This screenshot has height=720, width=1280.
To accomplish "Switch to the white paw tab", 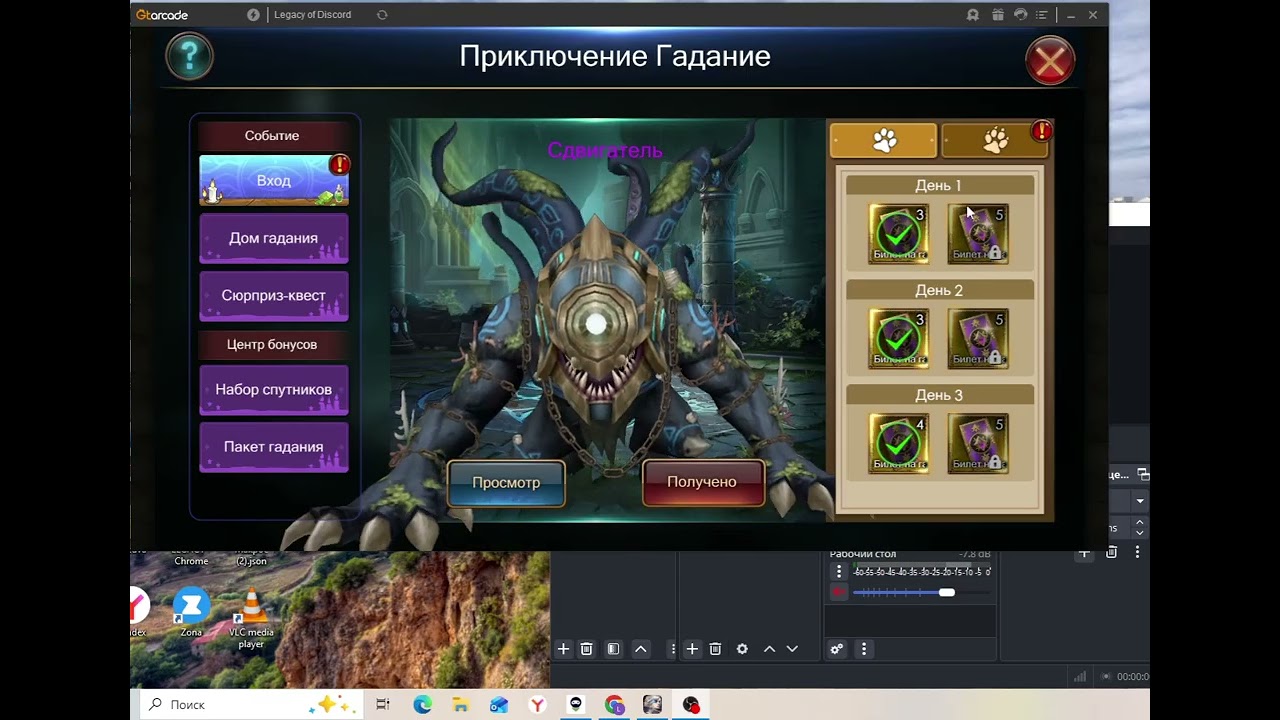I will 884,141.
